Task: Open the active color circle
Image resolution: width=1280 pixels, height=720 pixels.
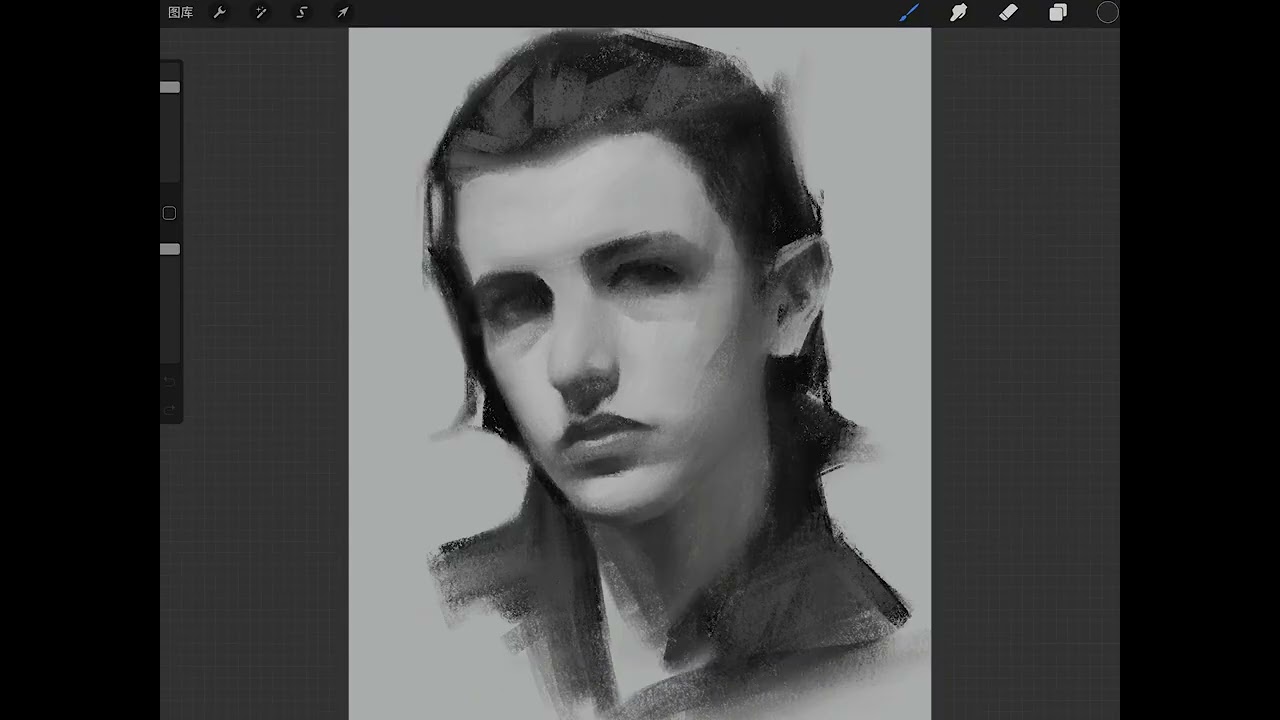Action: tap(1107, 13)
